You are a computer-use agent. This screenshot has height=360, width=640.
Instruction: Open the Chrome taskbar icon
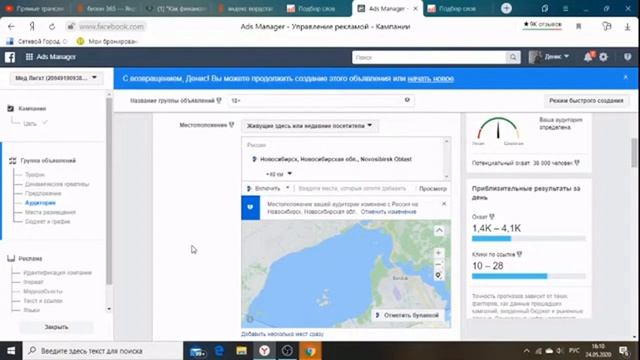(x=310, y=351)
